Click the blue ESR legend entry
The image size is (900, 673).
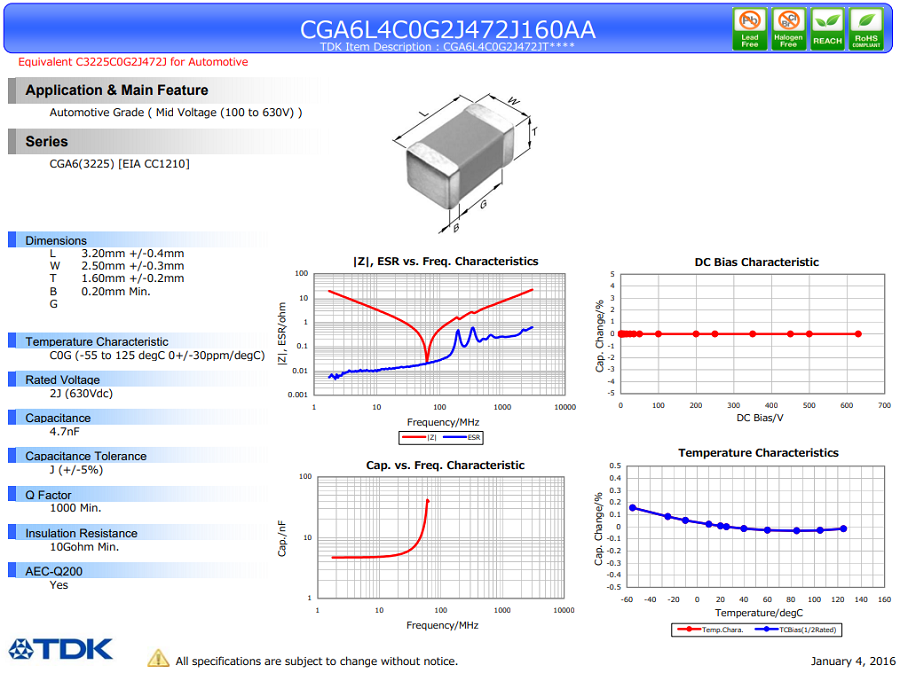(462, 438)
